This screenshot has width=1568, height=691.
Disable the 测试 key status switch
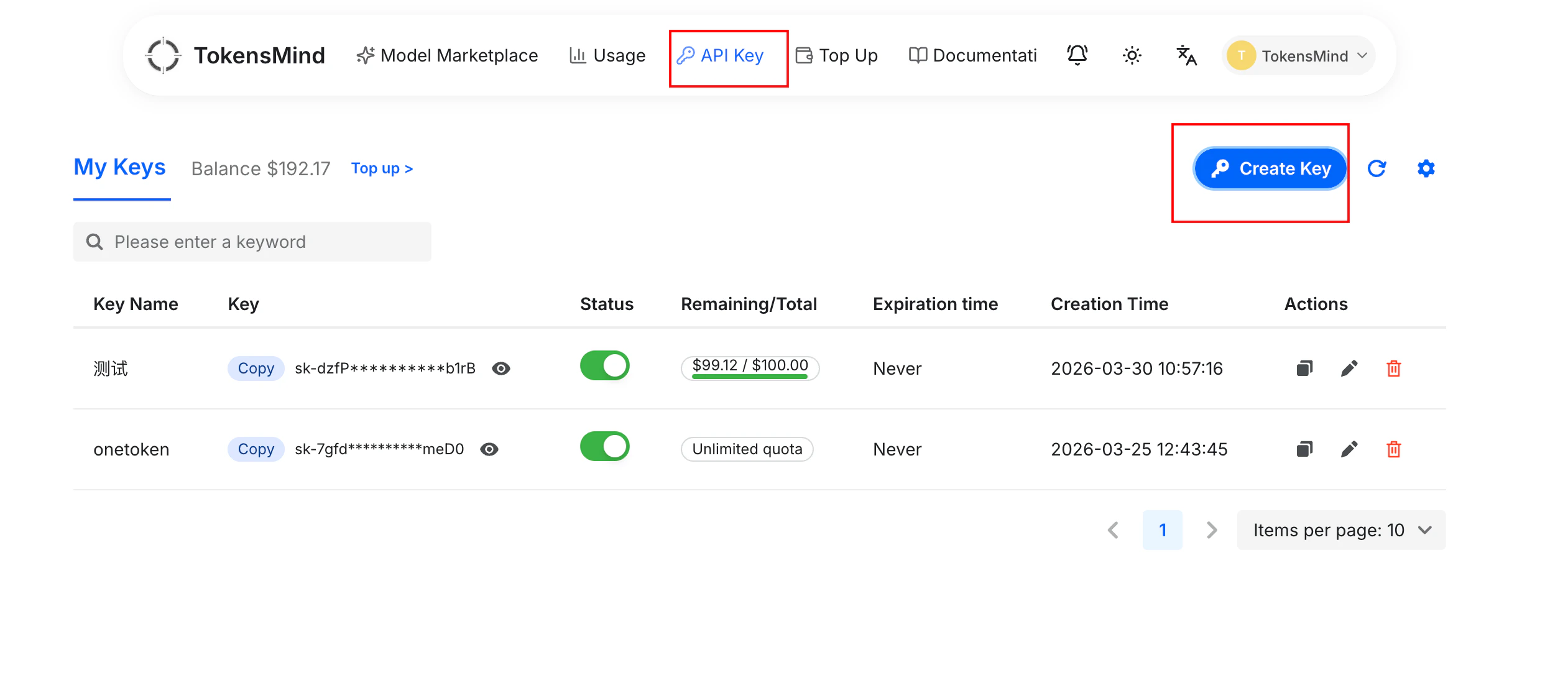click(x=604, y=365)
